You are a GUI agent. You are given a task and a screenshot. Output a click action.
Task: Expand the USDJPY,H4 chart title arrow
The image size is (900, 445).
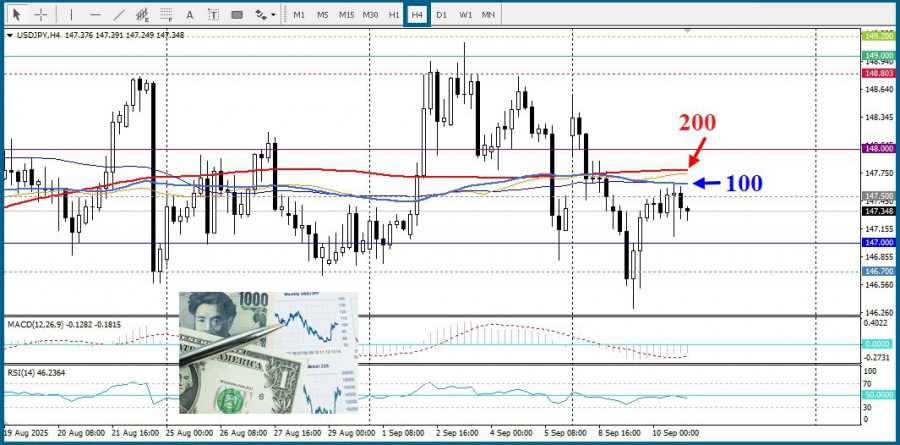(x=10, y=35)
